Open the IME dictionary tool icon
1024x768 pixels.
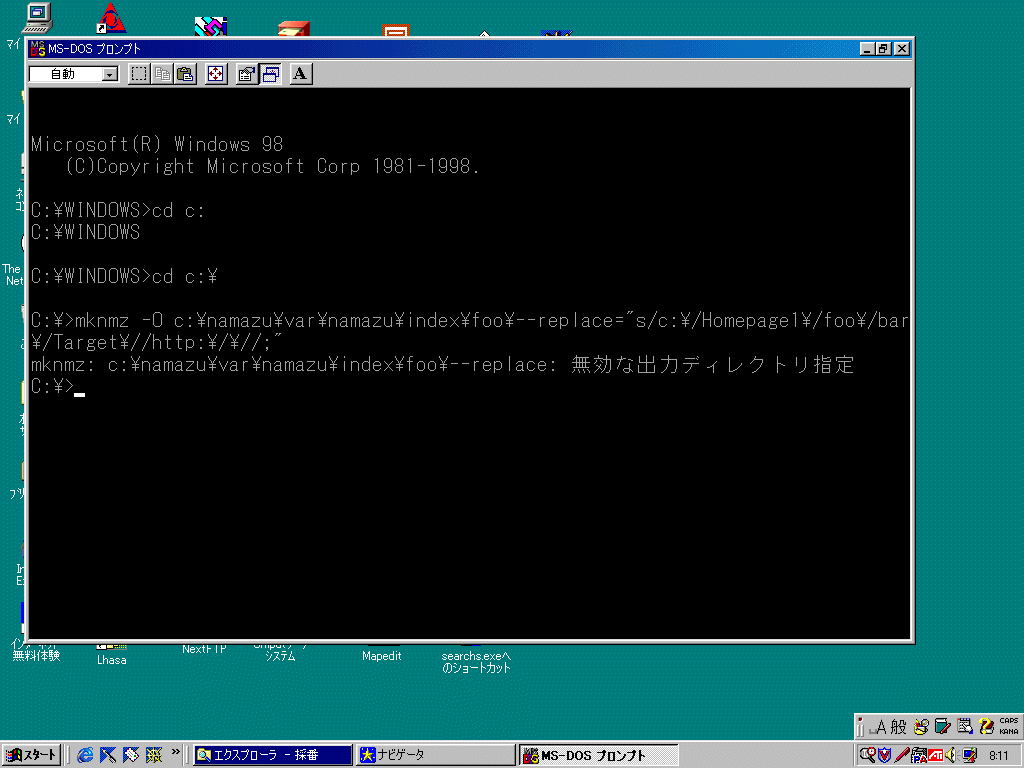[x=942, y=727]
